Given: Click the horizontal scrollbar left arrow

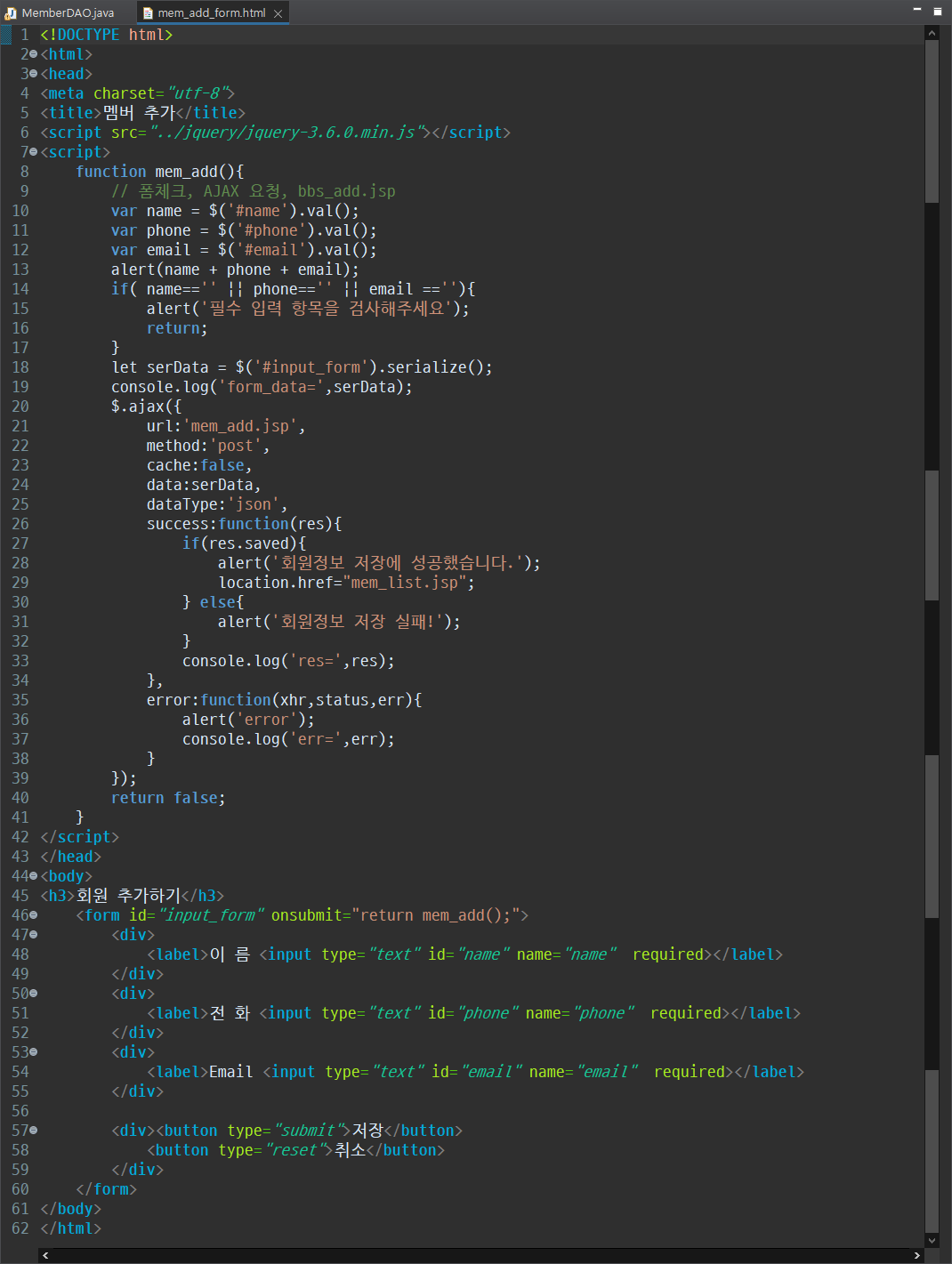Looking at the screenshot, I should point(45,1255).
